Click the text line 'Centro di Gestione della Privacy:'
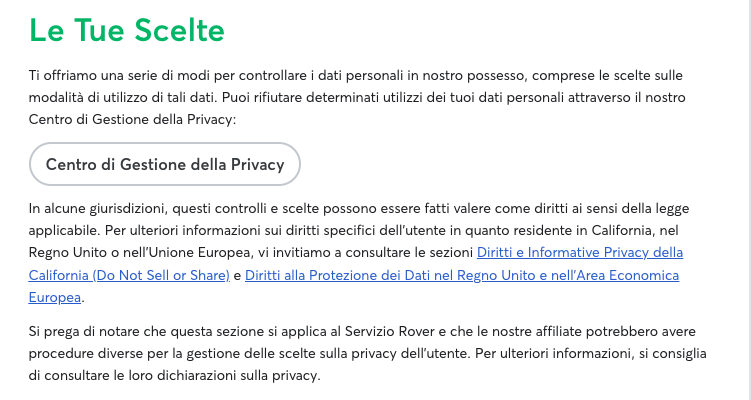 133,119
